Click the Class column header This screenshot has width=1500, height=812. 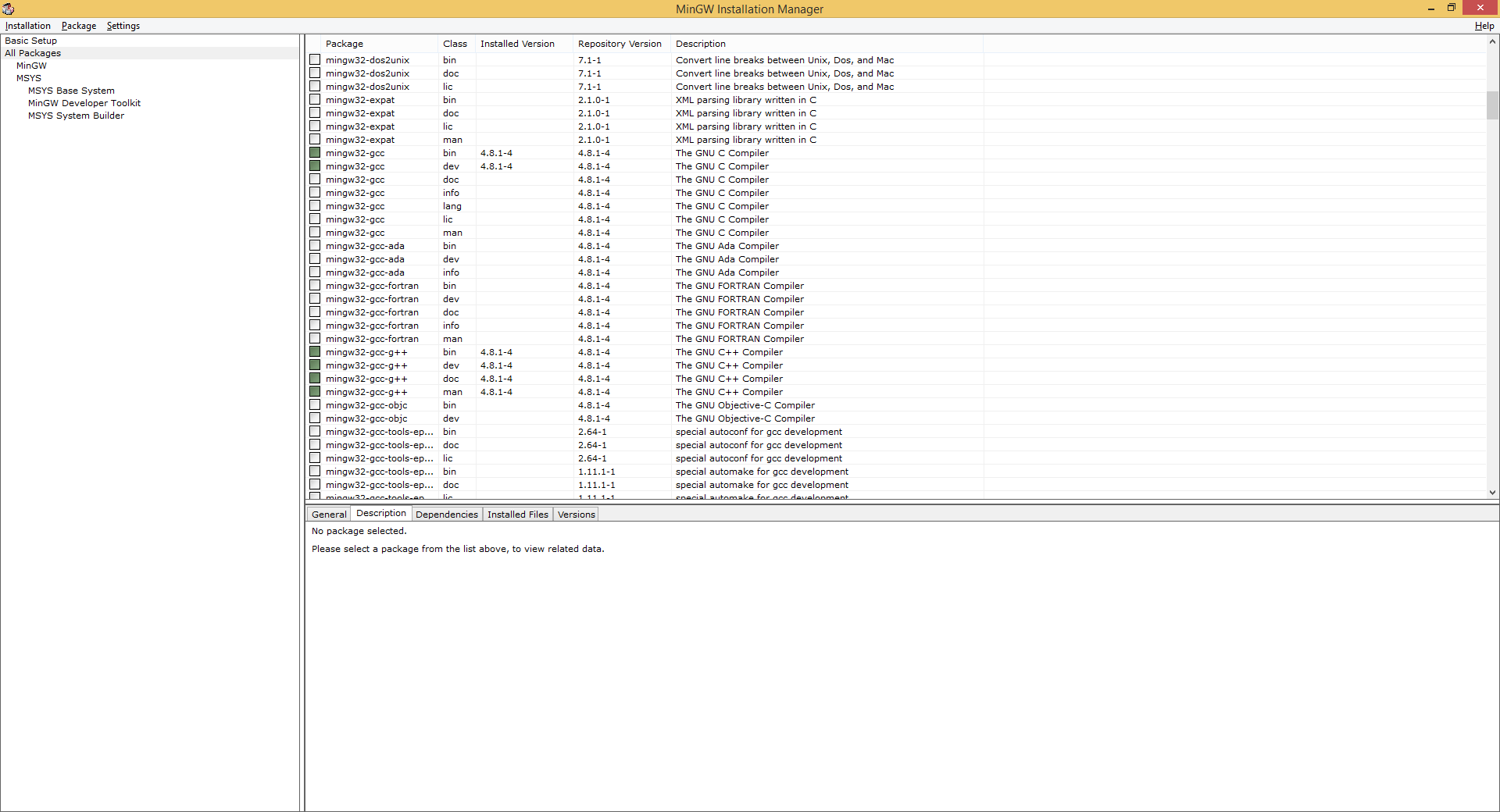455,44
